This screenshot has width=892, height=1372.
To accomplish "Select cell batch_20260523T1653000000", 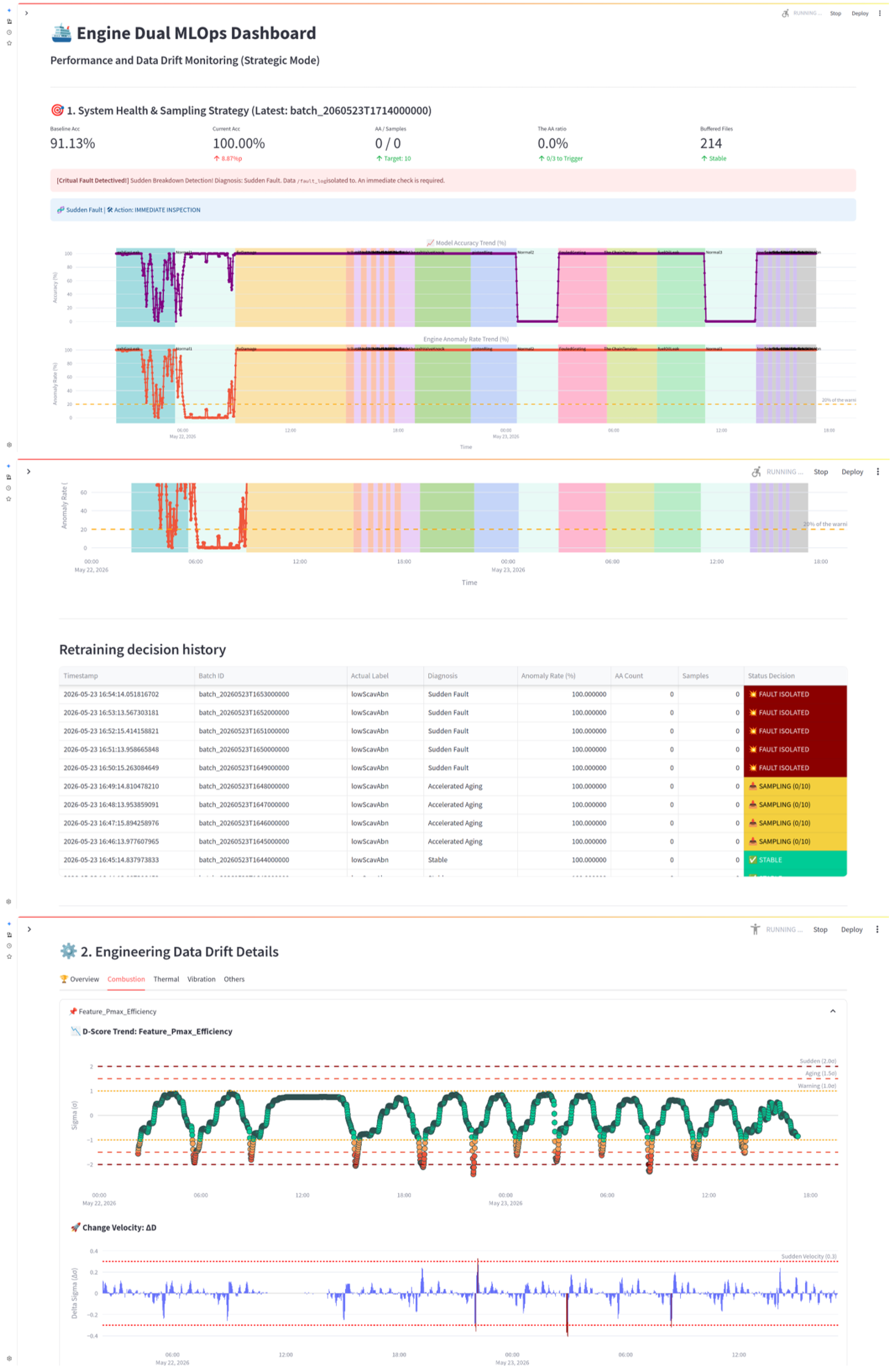I will point(271,695).
